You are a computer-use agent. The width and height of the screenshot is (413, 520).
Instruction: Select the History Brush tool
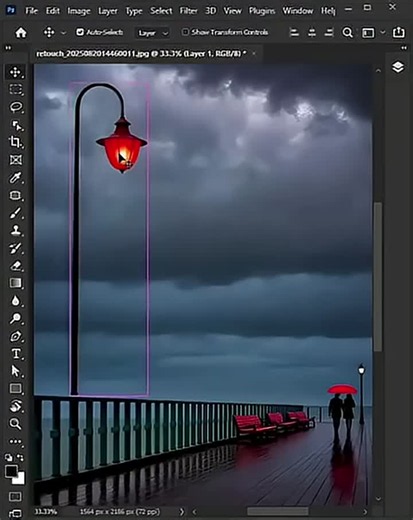click(15, 248)
